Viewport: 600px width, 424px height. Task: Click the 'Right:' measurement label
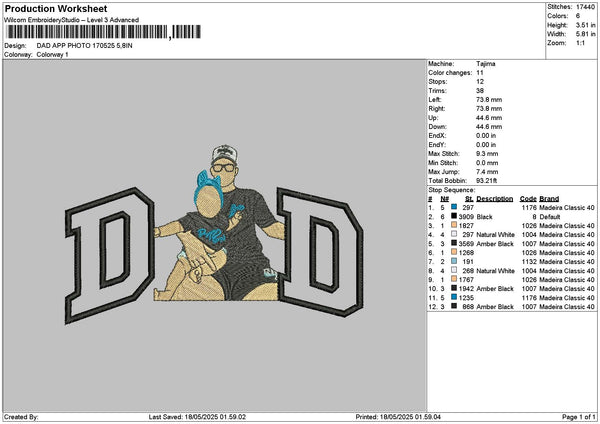pyautogui.click(x=437, y=109)
